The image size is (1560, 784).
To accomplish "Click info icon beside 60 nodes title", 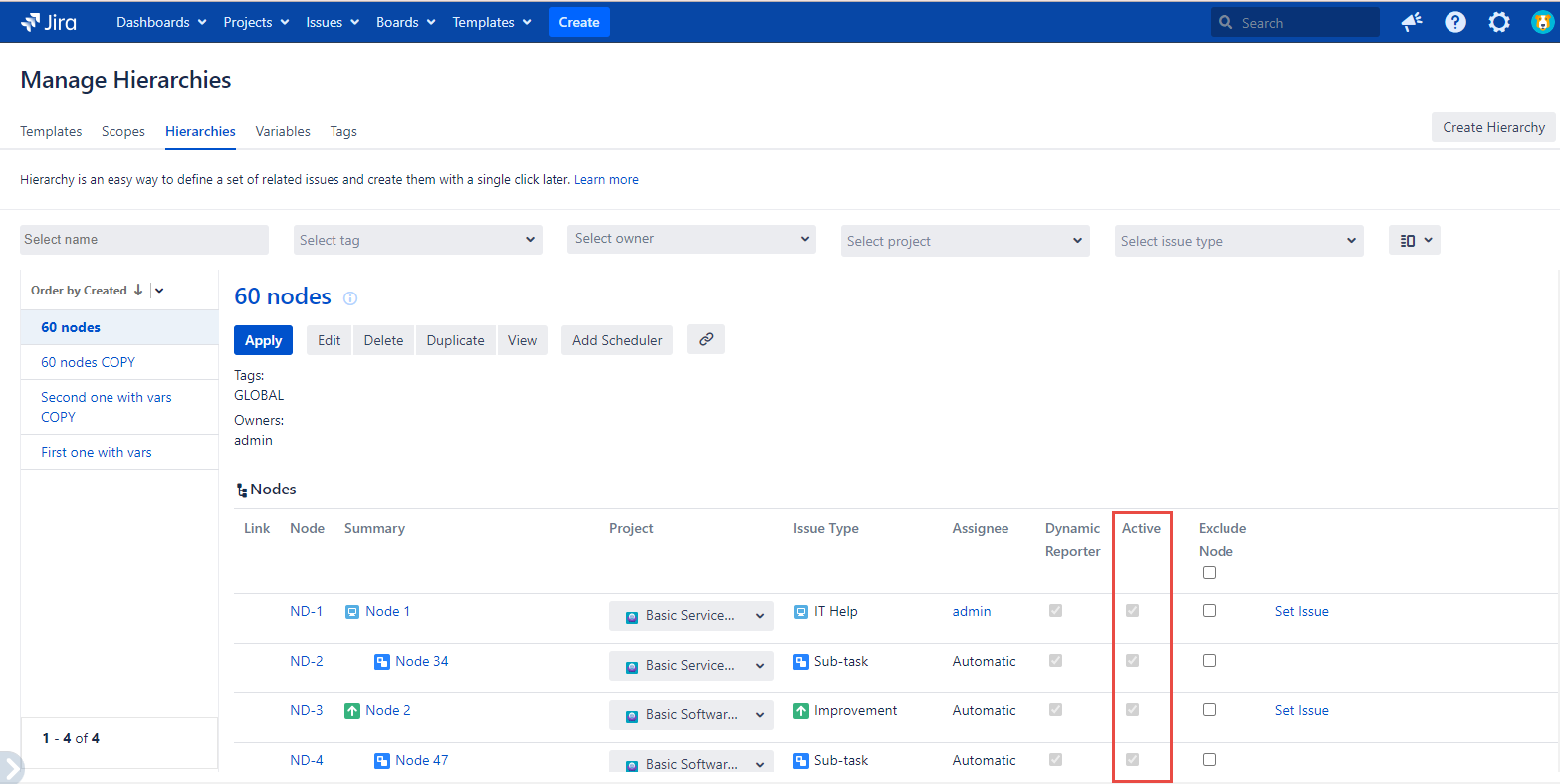I will click(350, 298).
